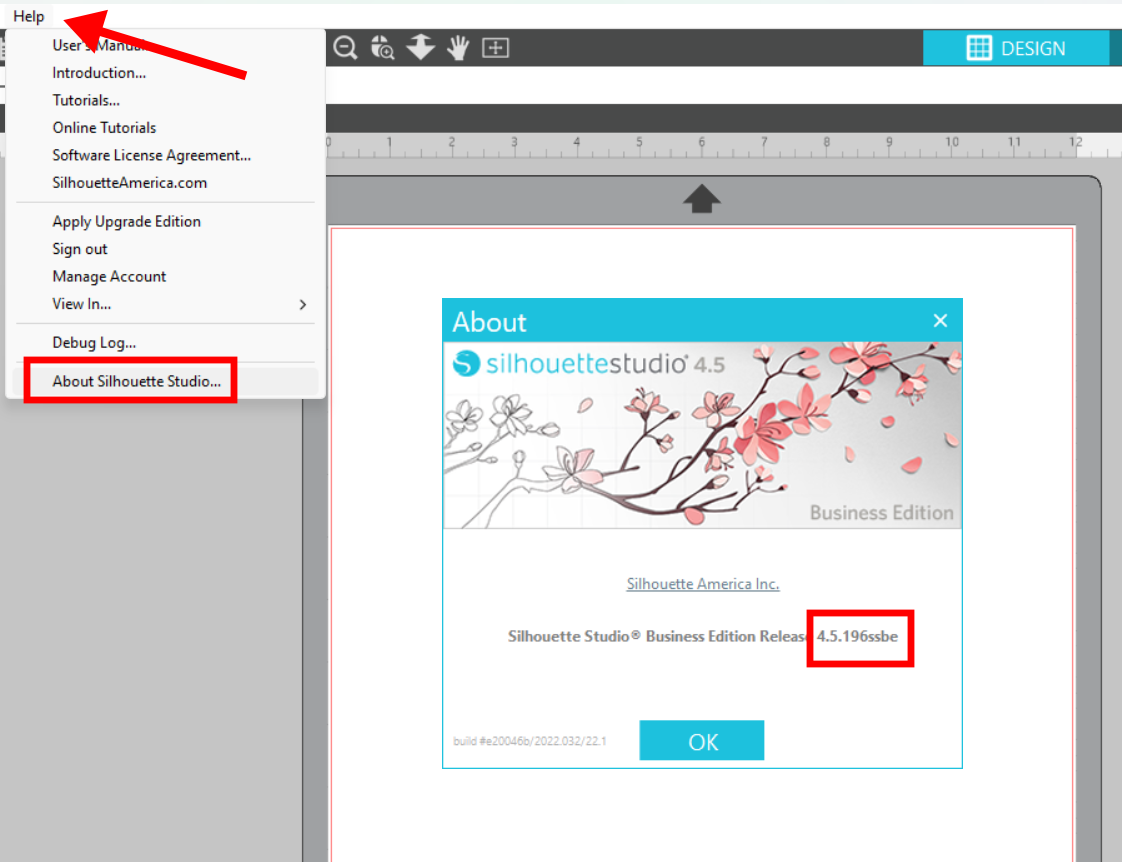Click the Business Edition banner label

pyautogui.click(x=882, y=513)
